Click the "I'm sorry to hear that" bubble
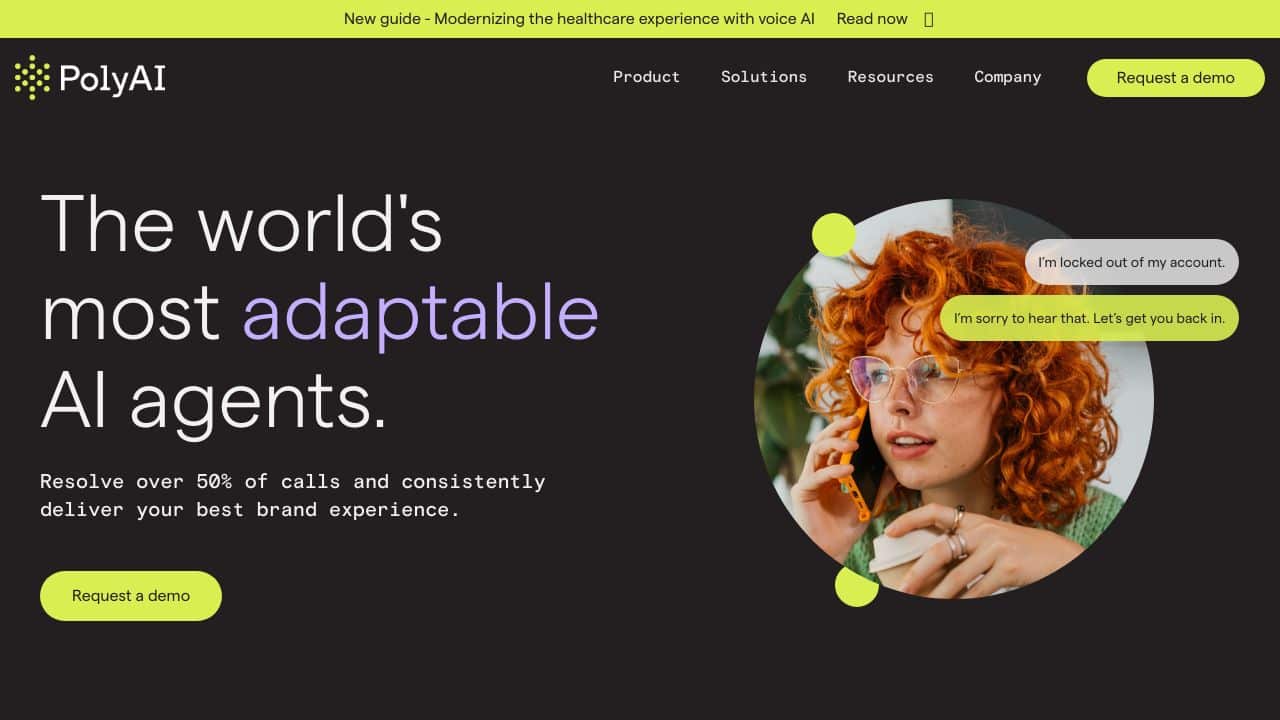The height and width of the screenshot is (720, 1280). coord(1089,318)
